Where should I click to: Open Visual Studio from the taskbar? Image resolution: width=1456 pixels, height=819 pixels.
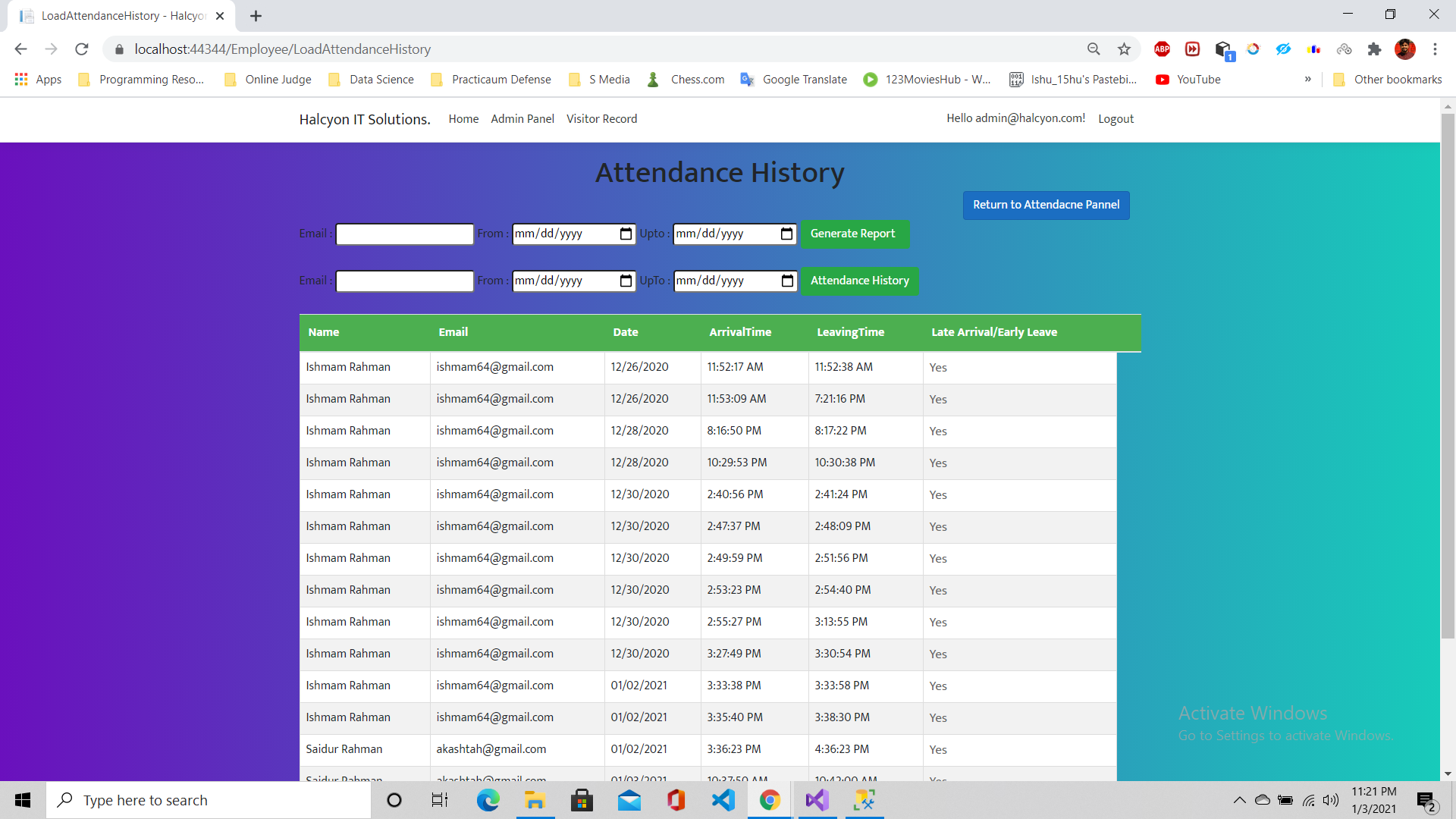(x=817, y=800)
